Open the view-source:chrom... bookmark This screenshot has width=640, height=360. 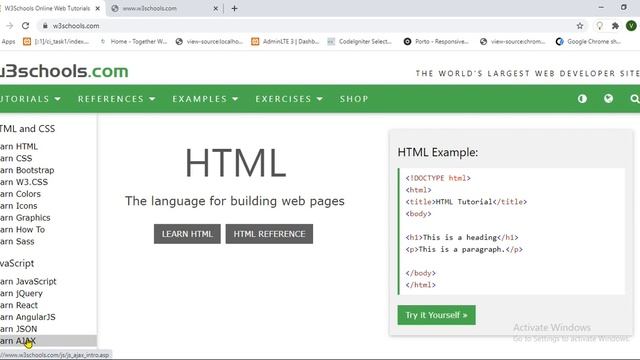click(x=513, y=42)
